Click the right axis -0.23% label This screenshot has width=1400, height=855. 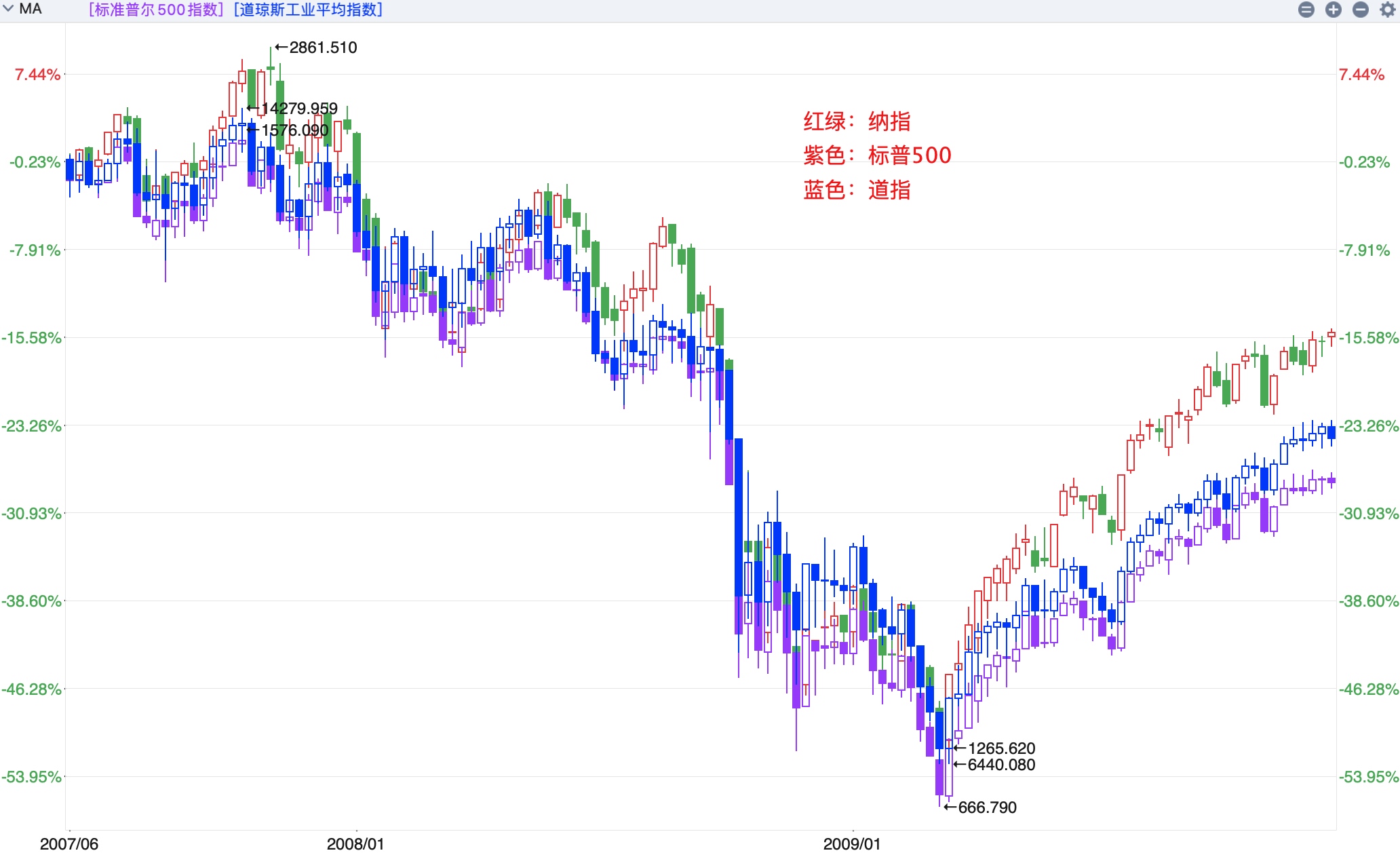[1365, 162]
